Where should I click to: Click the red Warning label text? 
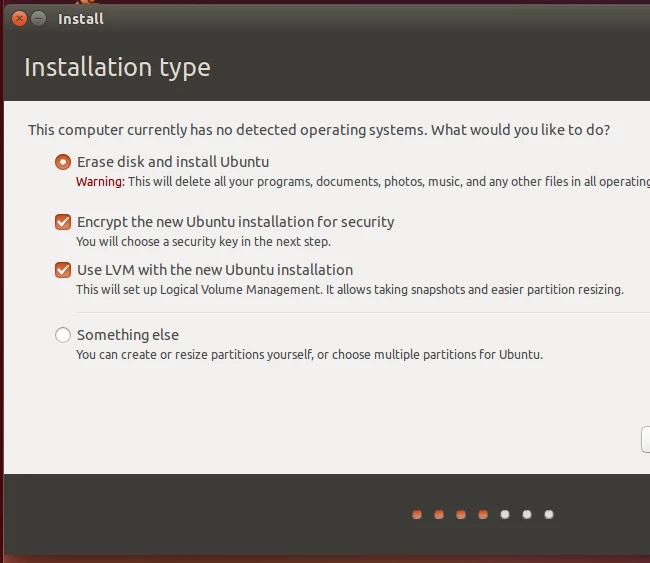100,182
